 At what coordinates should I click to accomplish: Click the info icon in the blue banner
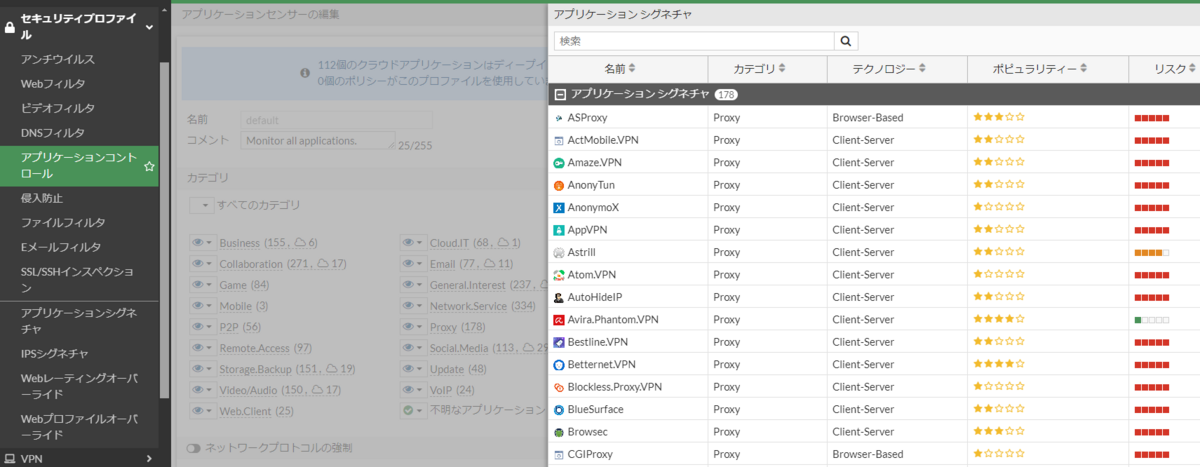[306, 72]
